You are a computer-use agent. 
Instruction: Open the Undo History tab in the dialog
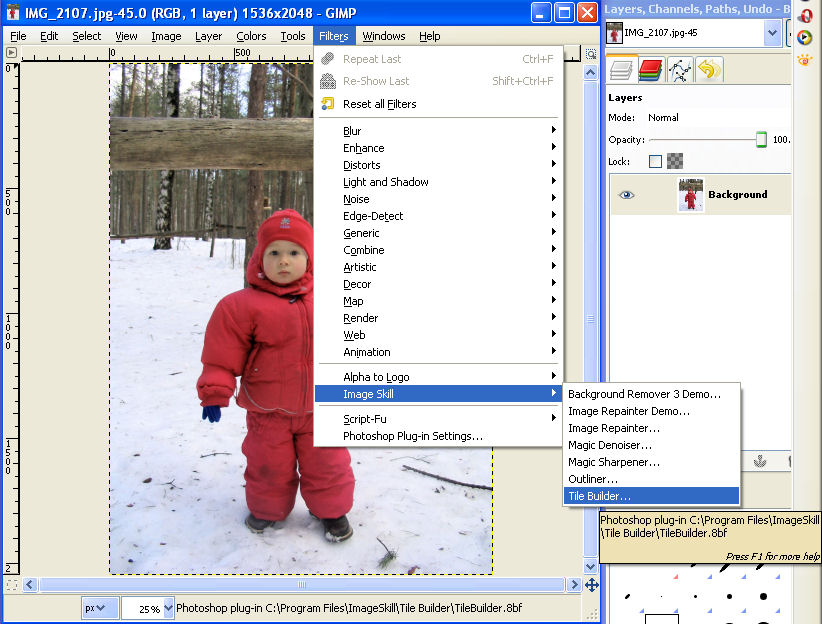pyautogui.click(x=708, y=69)
